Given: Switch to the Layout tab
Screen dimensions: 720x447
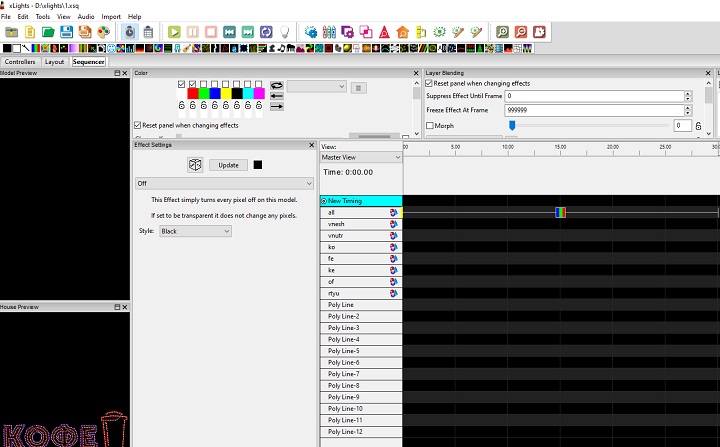Looking at the screenshot, I should [x=54, y=62].
